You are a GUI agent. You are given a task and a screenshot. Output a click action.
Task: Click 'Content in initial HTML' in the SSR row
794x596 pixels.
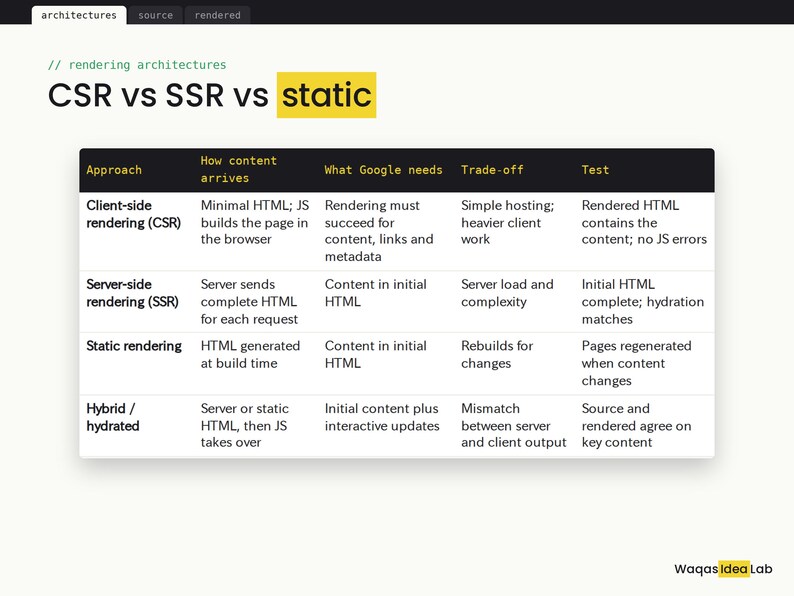click(376, 293)
